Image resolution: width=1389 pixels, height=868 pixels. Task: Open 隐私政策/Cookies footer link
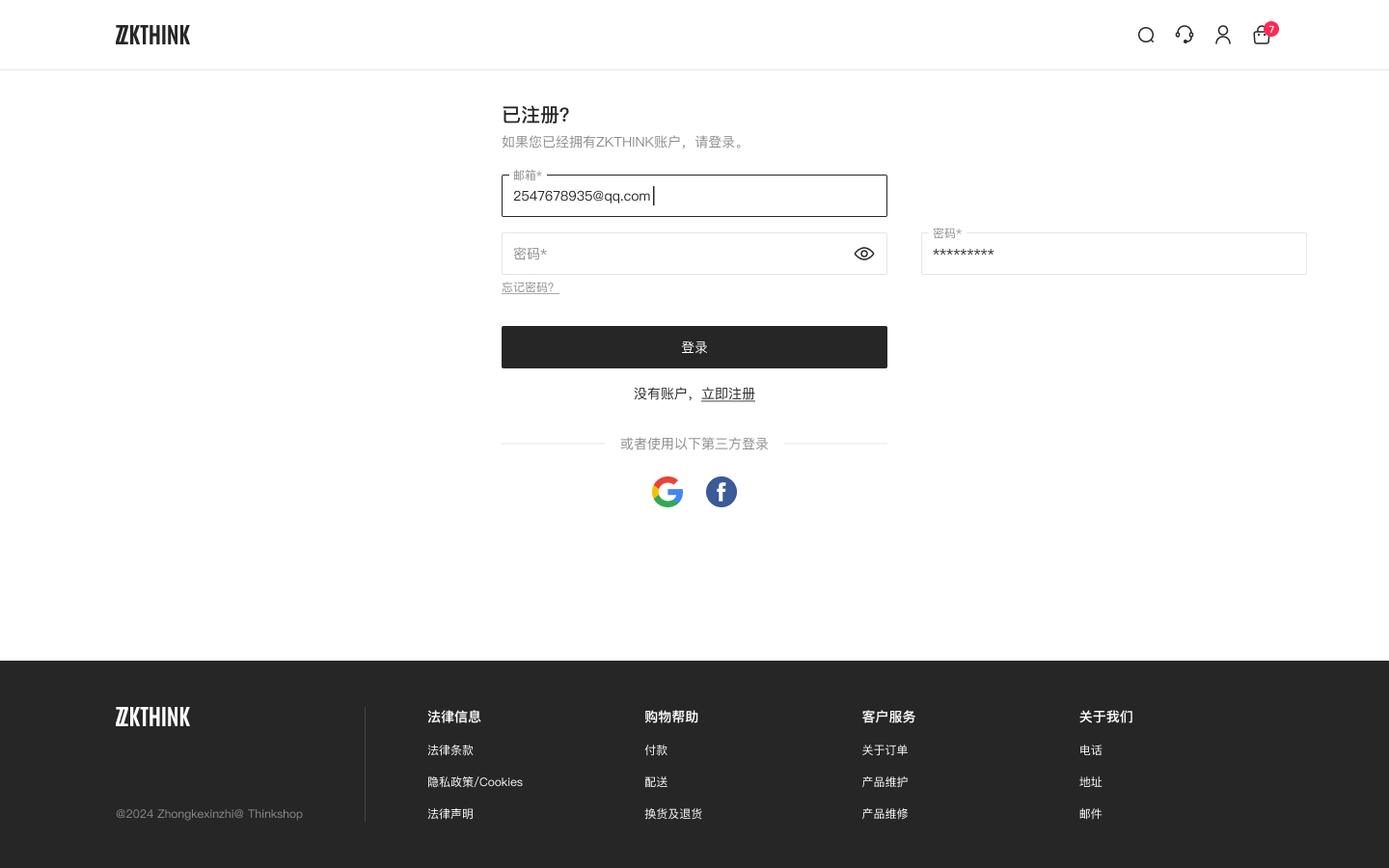pos(475,782)
